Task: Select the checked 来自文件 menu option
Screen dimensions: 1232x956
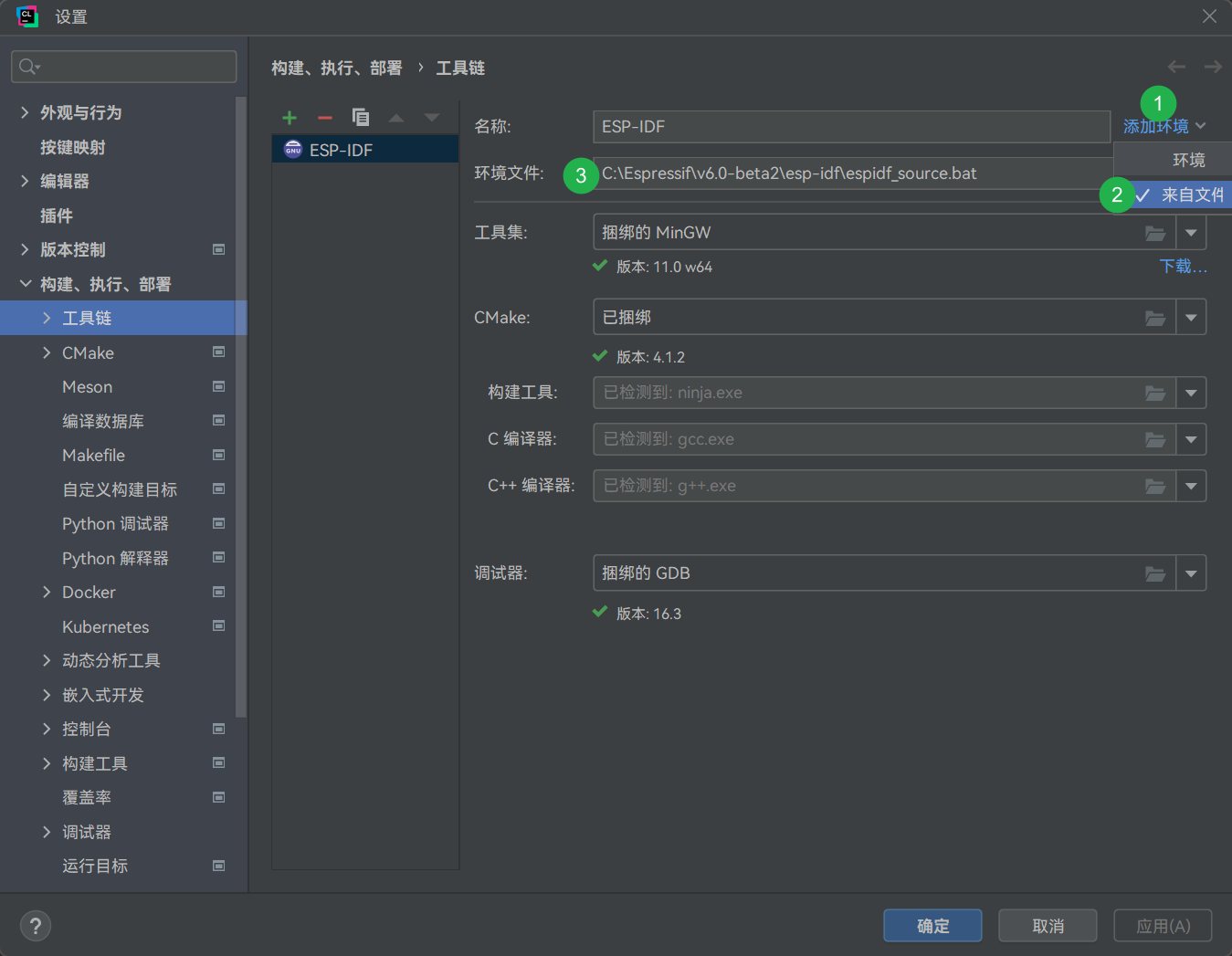Action: coord(1181,194)
